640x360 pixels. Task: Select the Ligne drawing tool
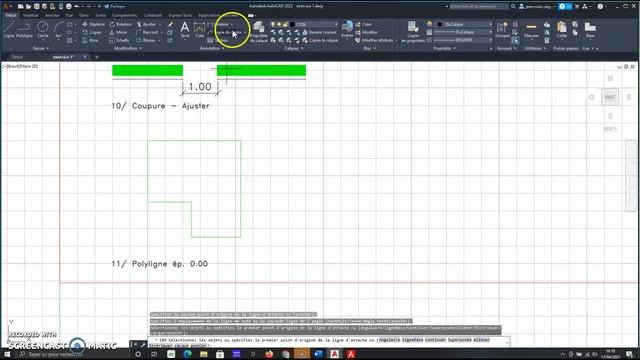click(9, 30)
